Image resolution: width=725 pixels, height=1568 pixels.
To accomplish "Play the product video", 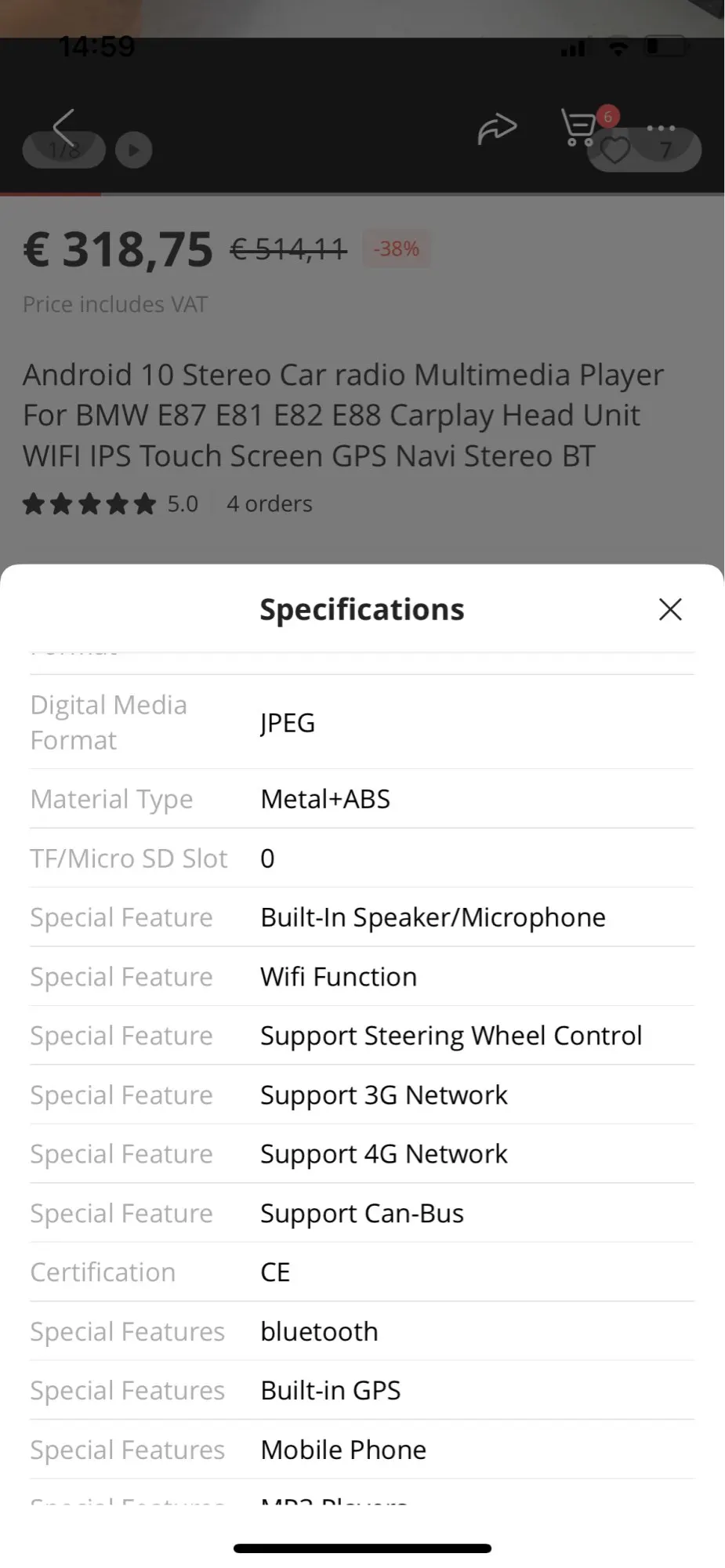I will [x=134, y=151].
